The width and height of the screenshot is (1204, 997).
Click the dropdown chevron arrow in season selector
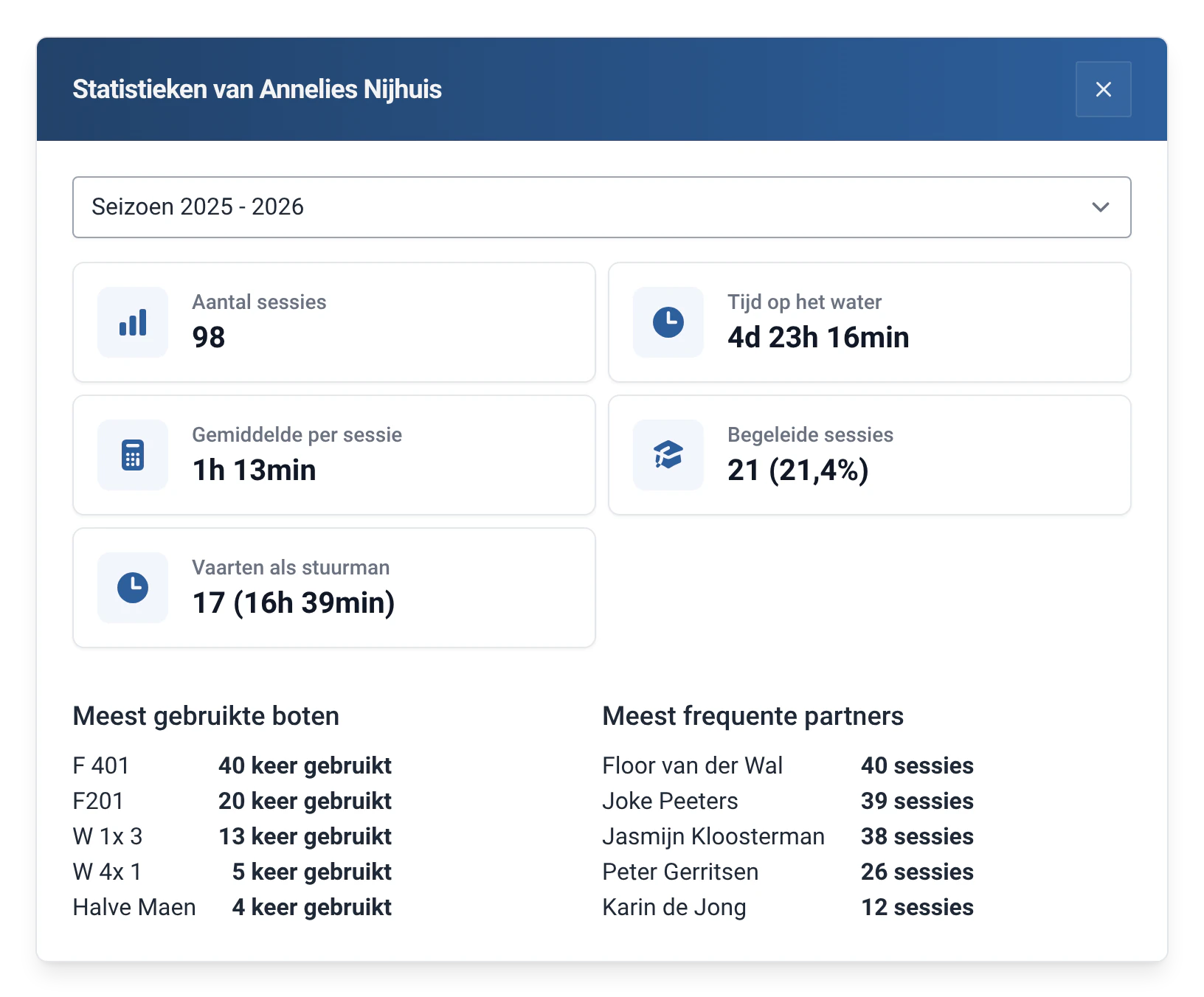click(x=1100, y=207)
